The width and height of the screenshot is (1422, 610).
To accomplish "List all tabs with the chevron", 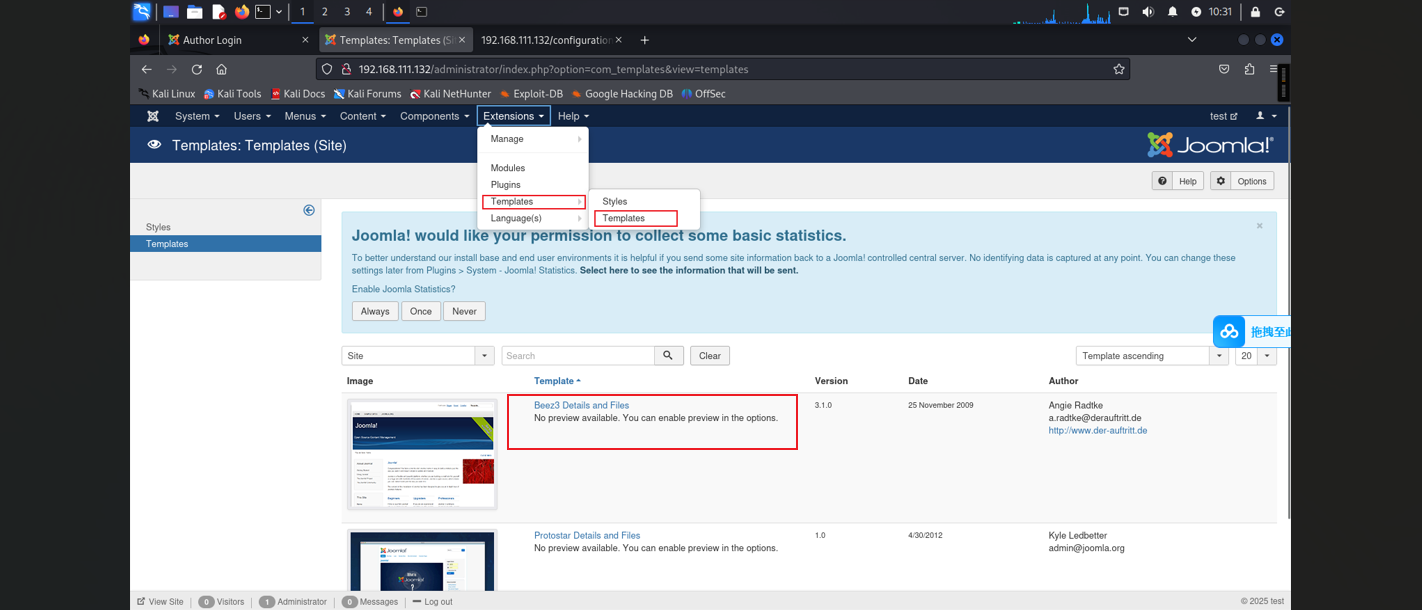I will tap(1192, 40).
